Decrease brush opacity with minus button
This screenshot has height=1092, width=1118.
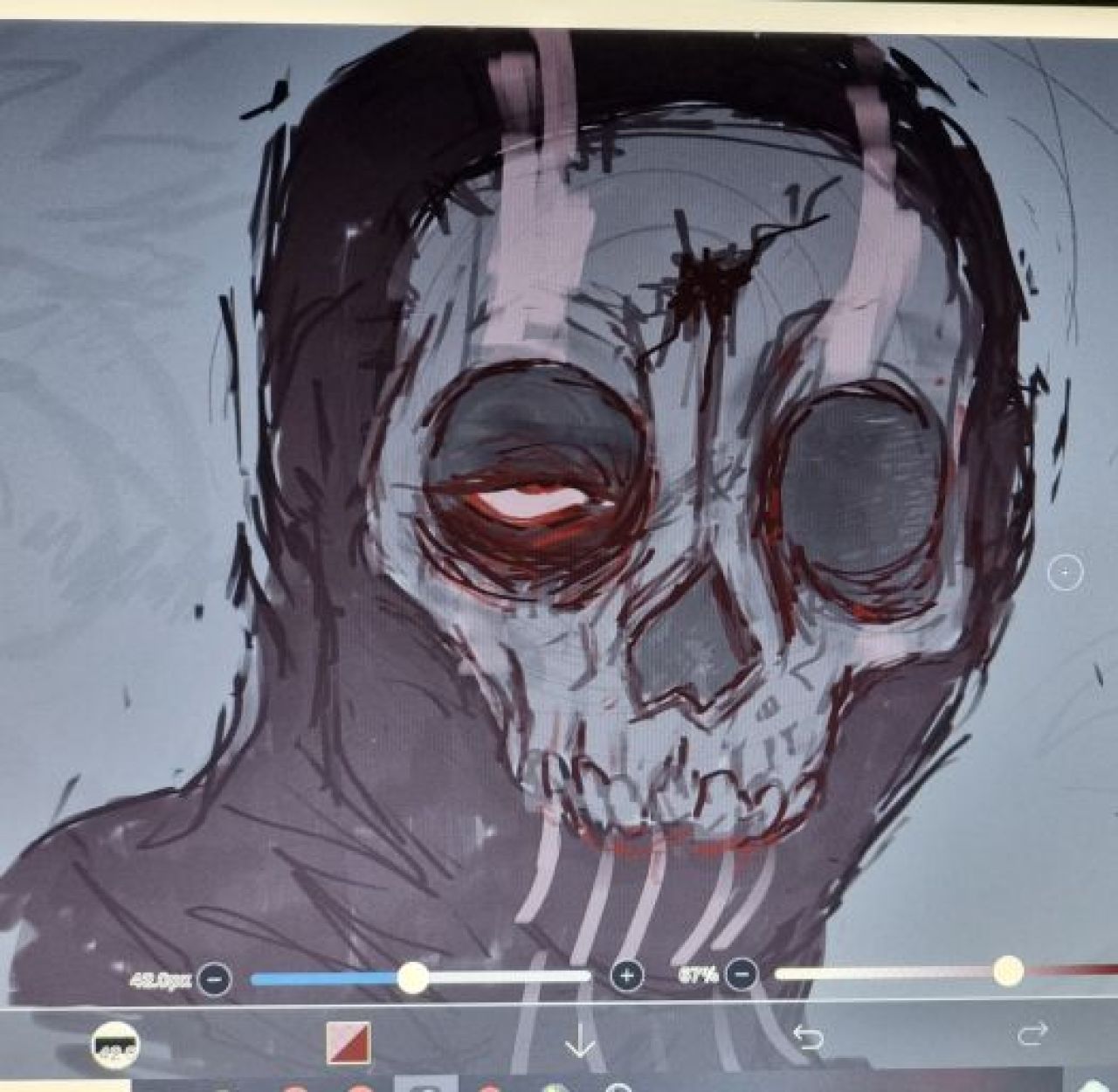742,972
